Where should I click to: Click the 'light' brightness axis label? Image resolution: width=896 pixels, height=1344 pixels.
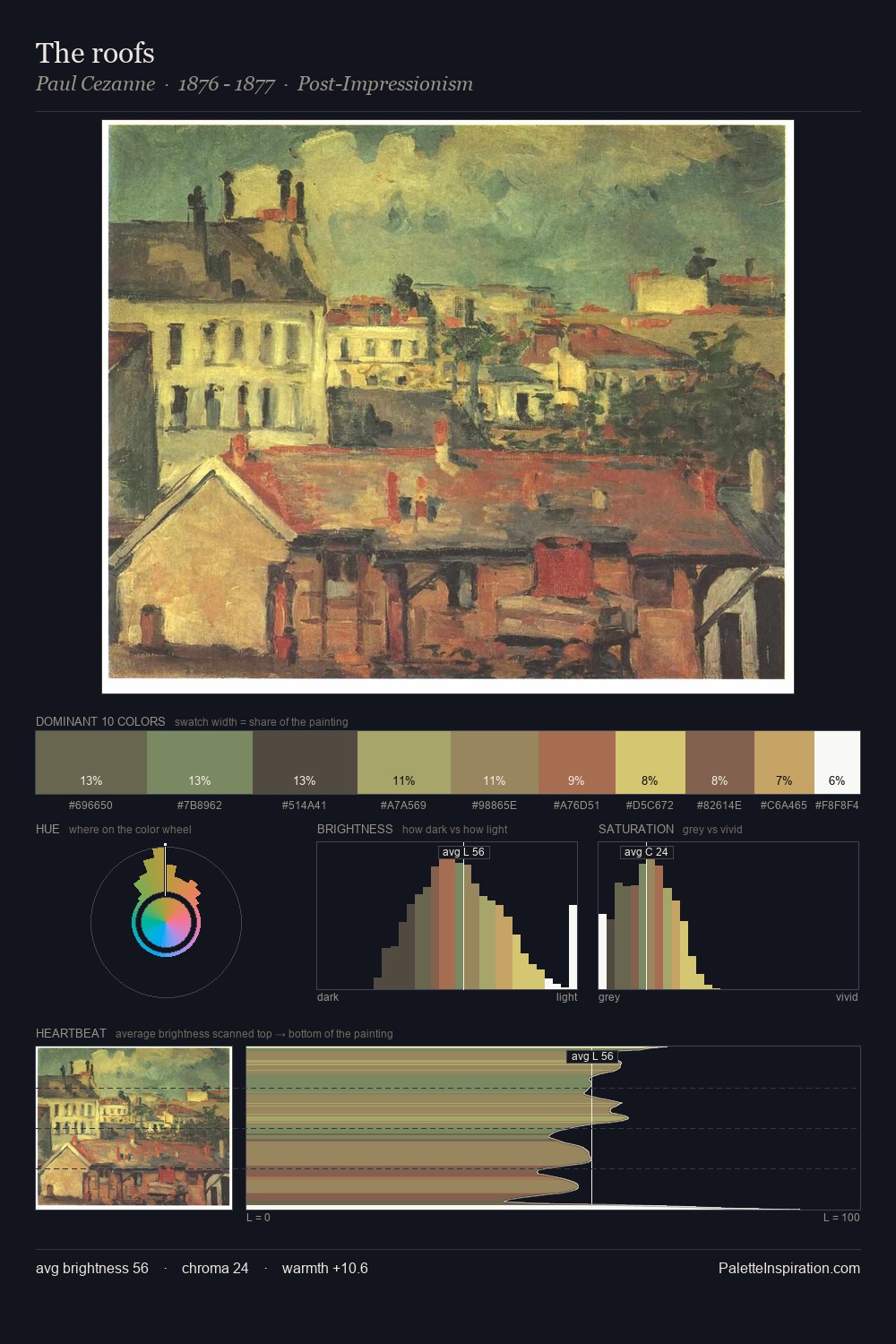(x=567, y=997)
